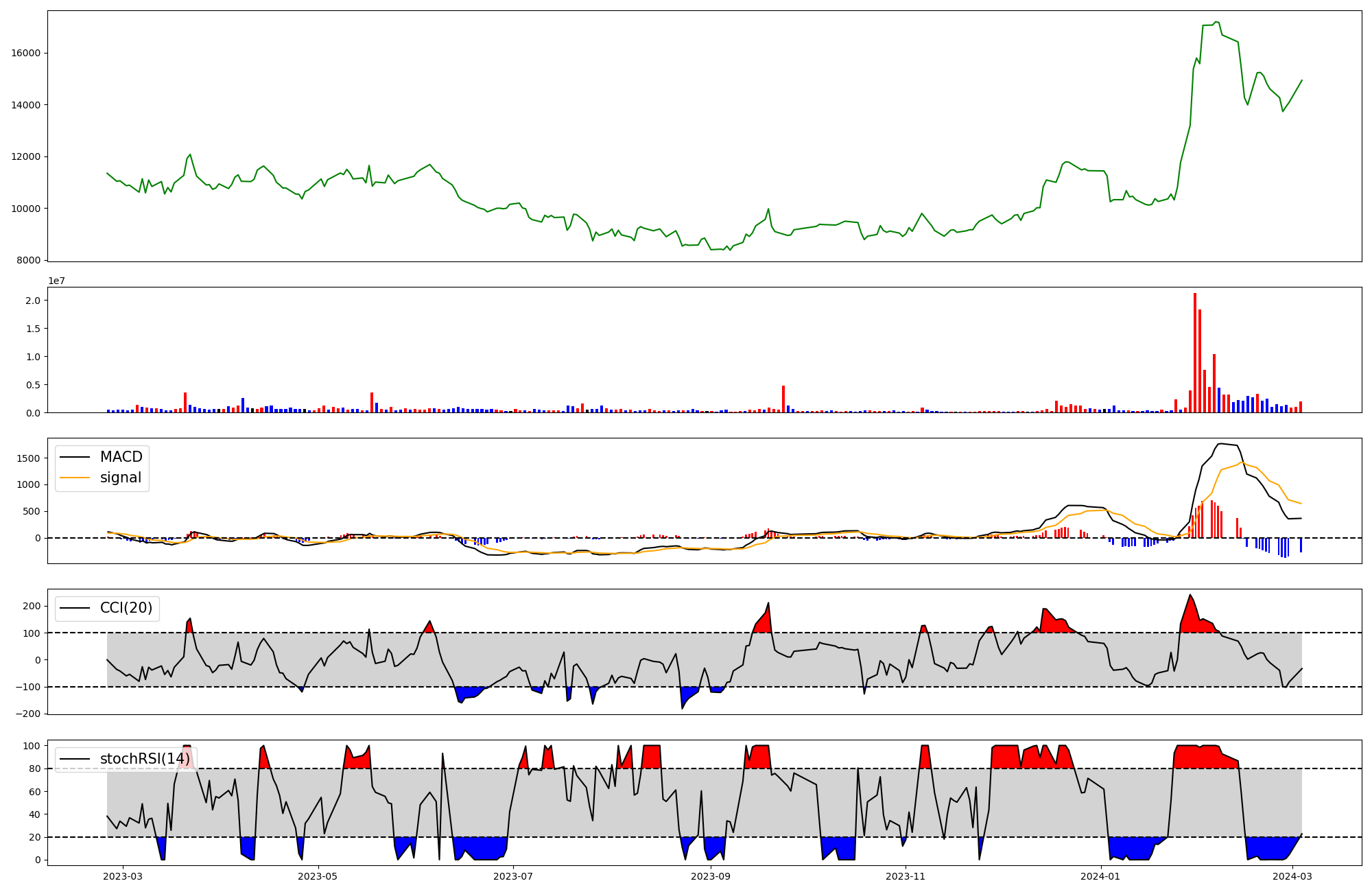This screenshot has width=1372, height=892.
Task: Click the 2023-03 date tick label
Action: 123,876
